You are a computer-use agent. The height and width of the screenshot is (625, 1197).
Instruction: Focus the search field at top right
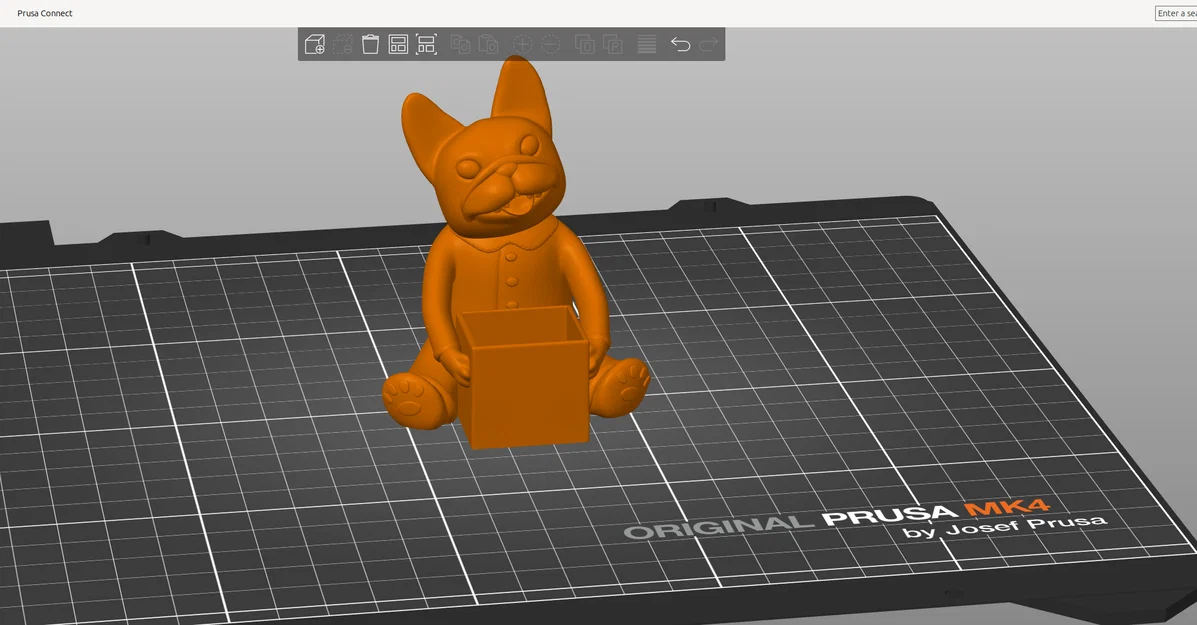pos(1176,13)
